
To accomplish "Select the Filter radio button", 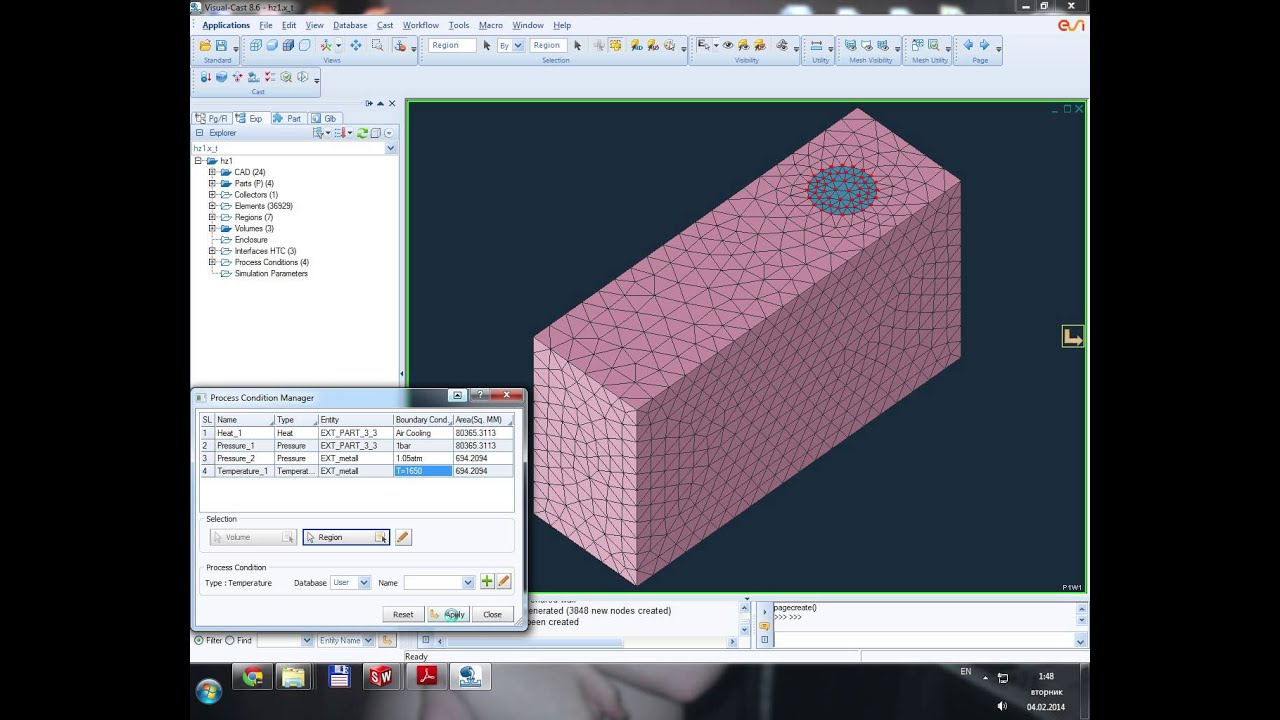I will (x=198, y=640).
